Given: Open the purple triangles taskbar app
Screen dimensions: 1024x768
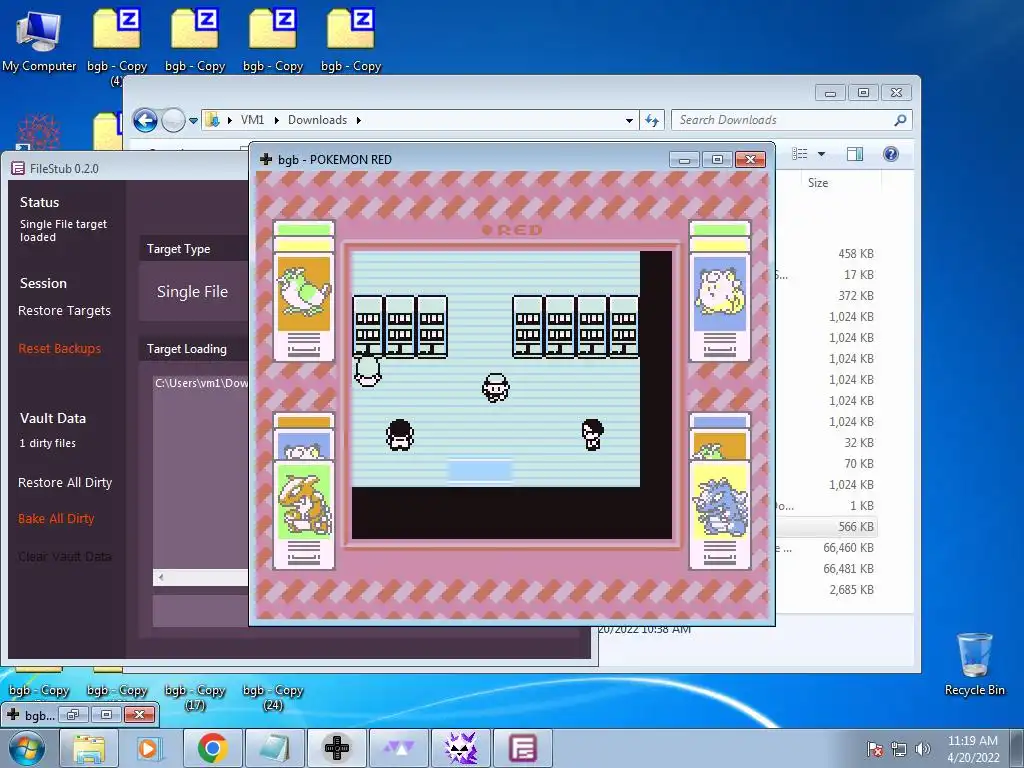Looking at the screenshot, I should coord(398,748).
